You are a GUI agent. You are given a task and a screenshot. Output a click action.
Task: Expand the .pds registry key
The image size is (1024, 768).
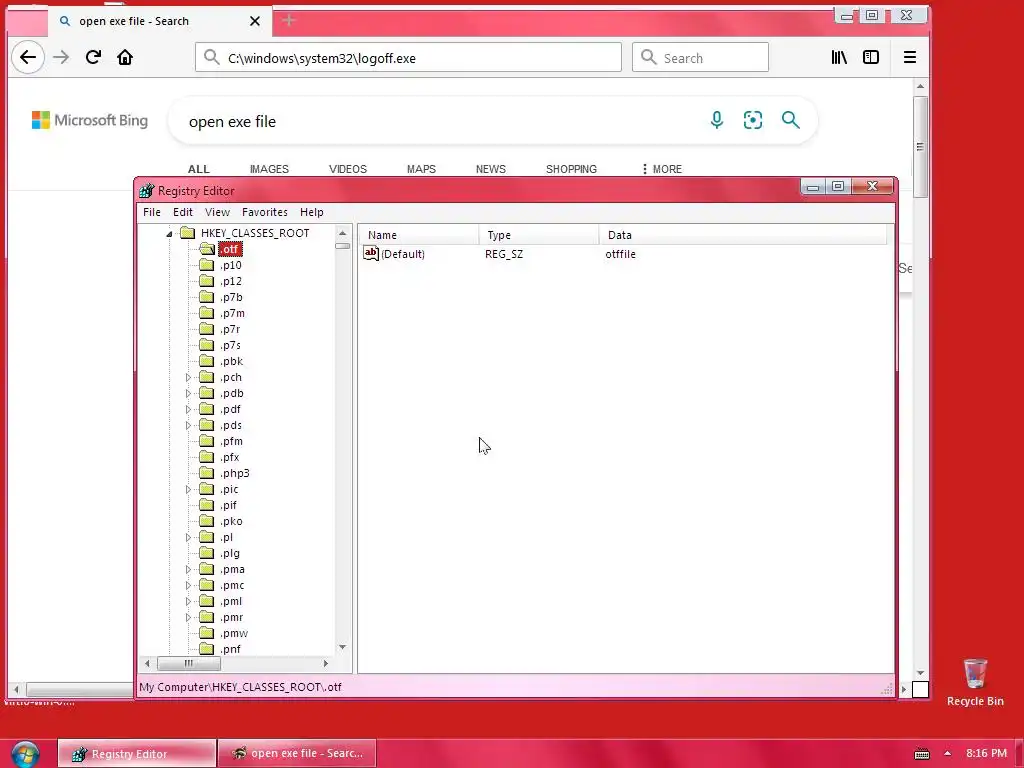(188, 425)
